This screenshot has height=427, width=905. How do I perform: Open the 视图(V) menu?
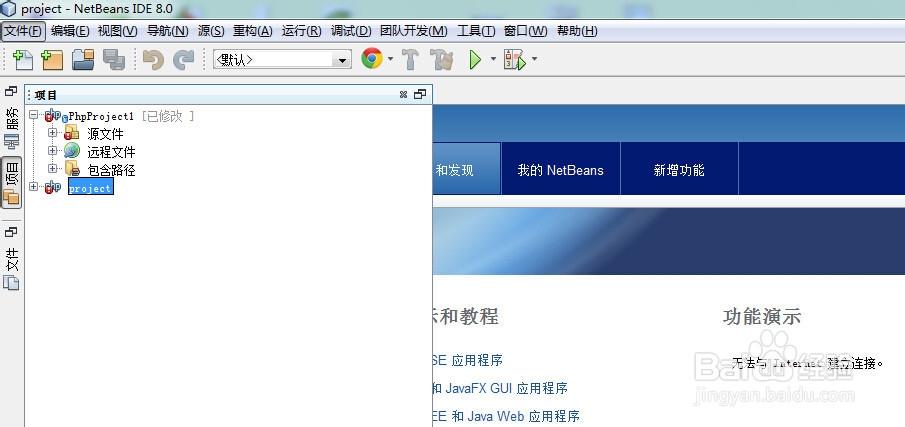(118, 31)
